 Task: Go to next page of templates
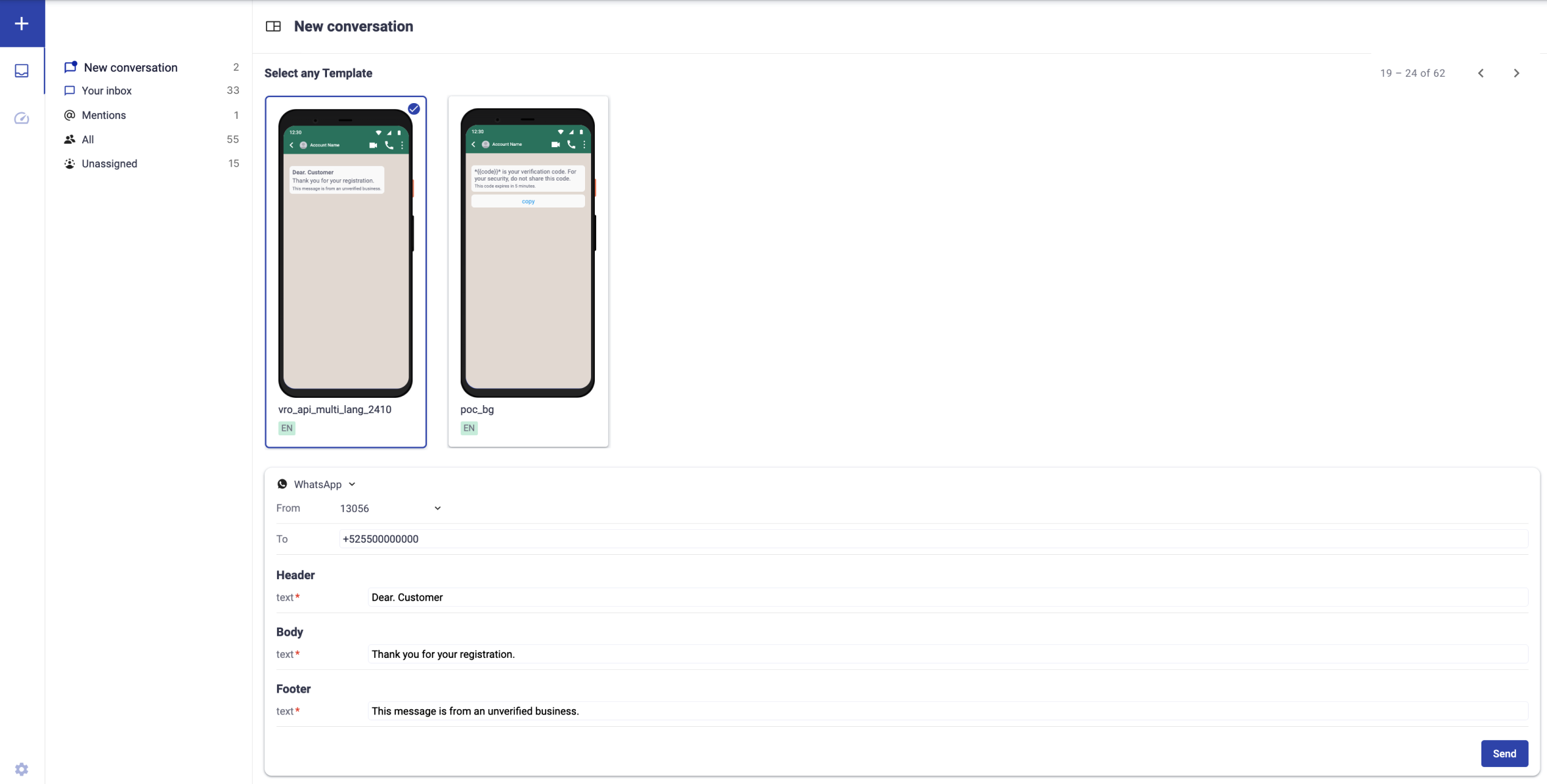[x=1516, y=73]
